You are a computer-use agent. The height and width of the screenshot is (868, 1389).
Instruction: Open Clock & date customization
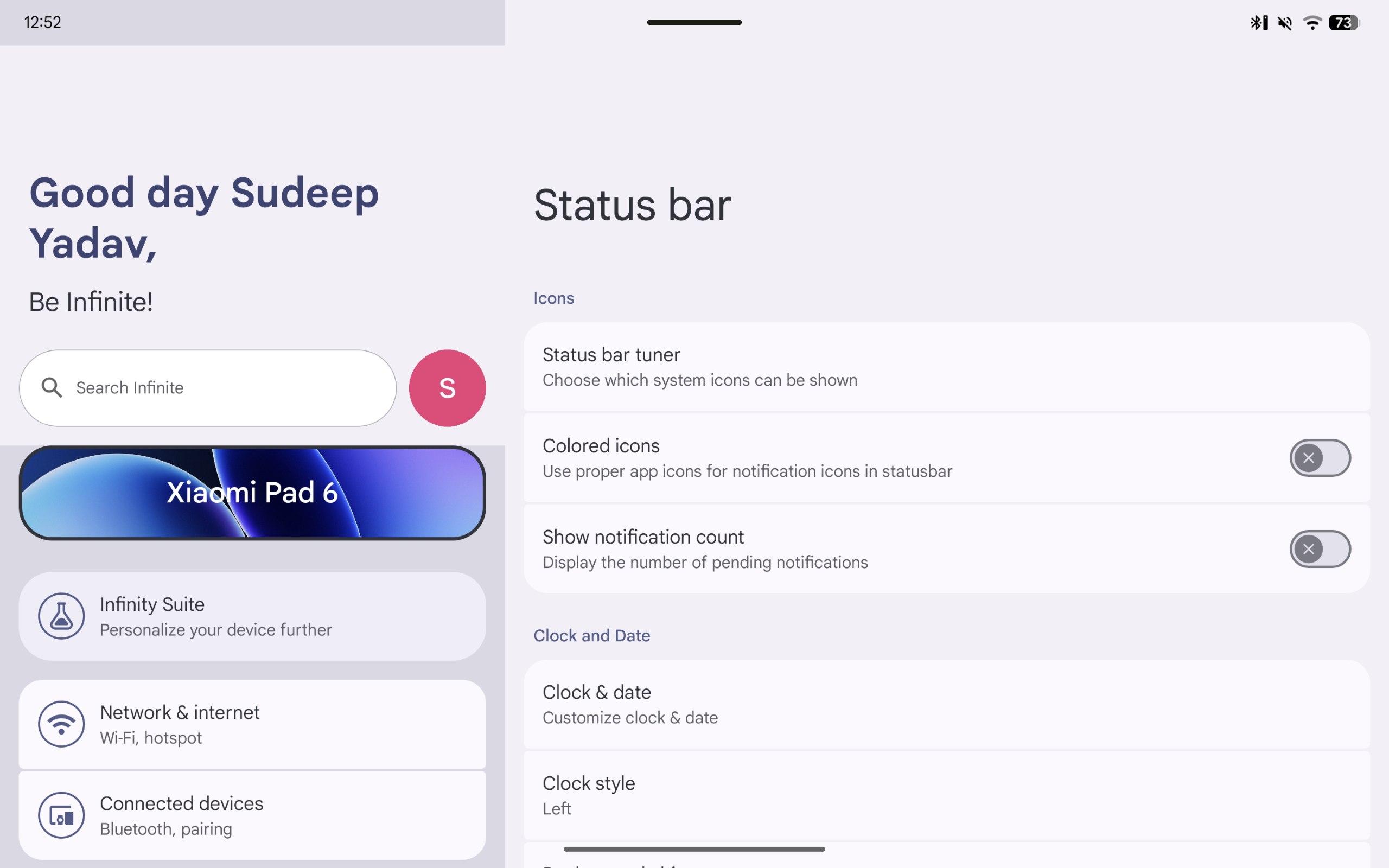pyautogui.click(x=946, y=704)
